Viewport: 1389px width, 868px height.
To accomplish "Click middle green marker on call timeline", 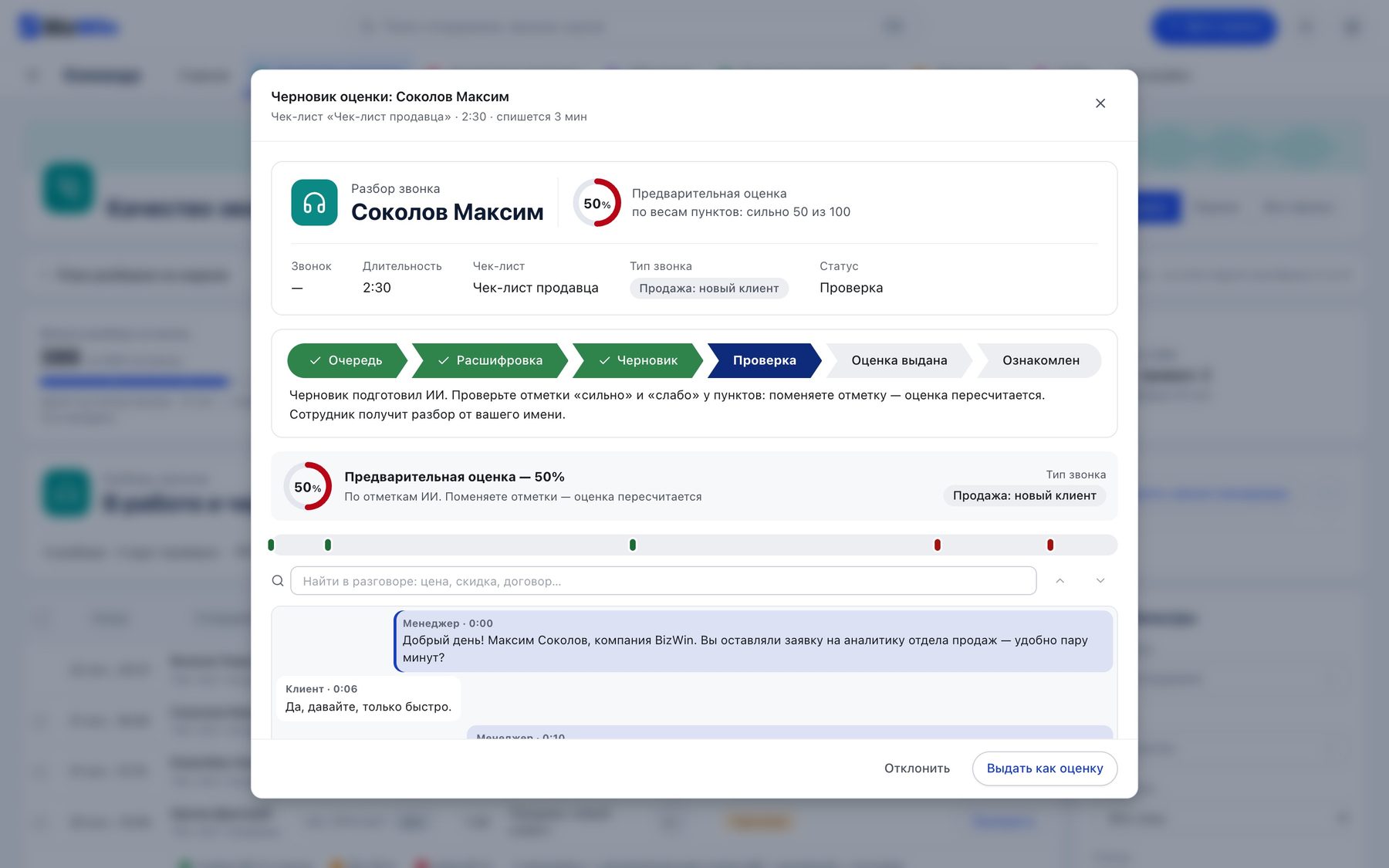I will (633, 545).
